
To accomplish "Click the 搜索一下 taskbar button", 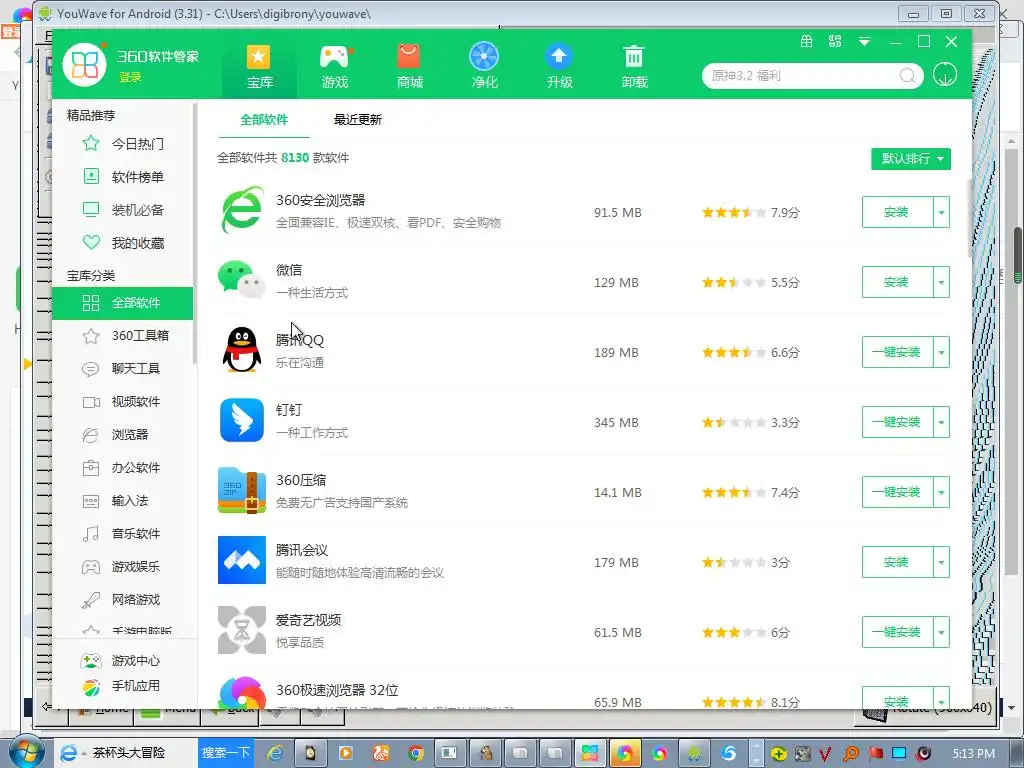I will click(x=225, y=752).
